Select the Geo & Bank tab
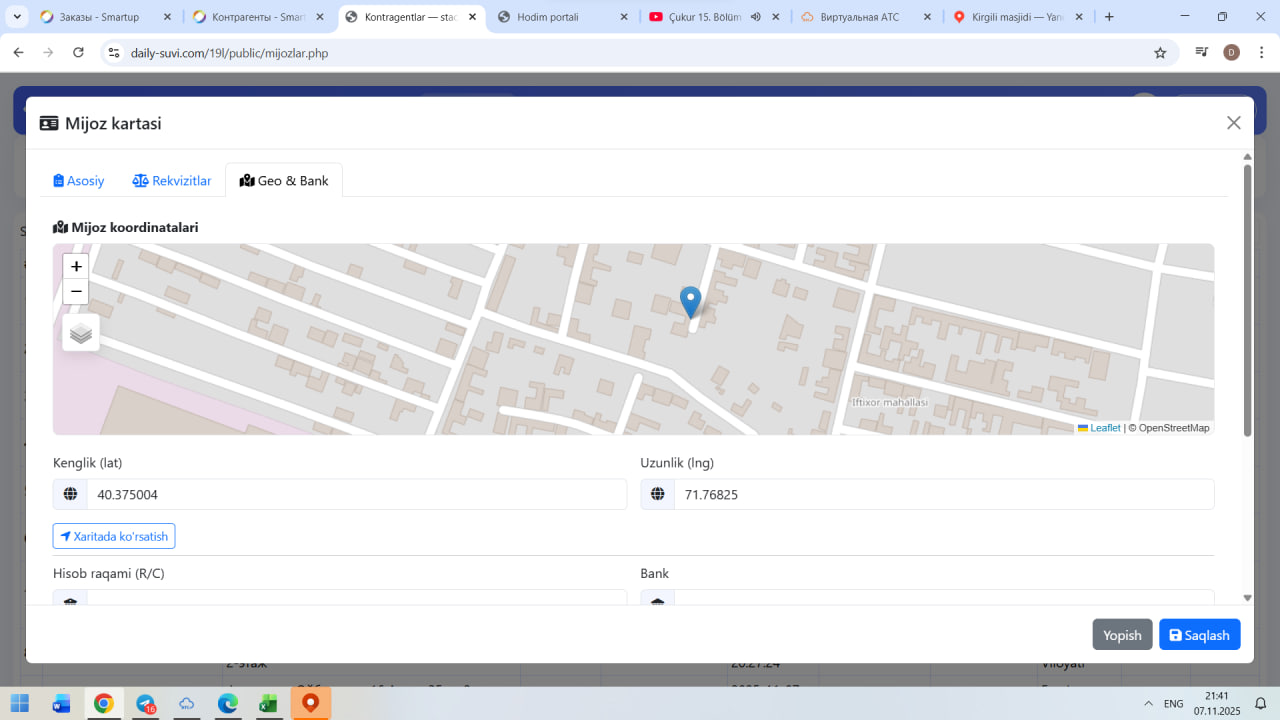 pos(284,181)
